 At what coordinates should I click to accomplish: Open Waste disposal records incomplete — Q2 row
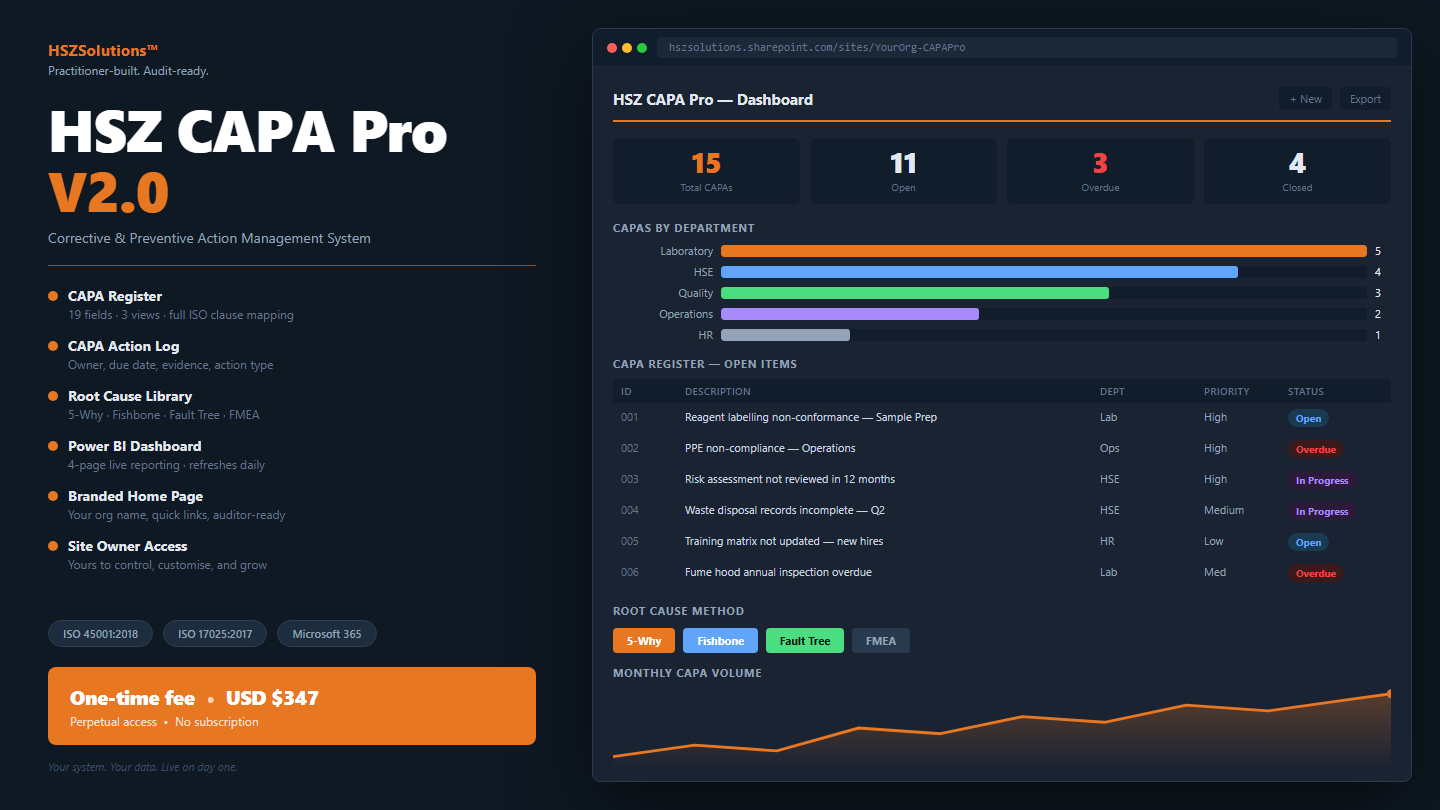coord(1002,510)
